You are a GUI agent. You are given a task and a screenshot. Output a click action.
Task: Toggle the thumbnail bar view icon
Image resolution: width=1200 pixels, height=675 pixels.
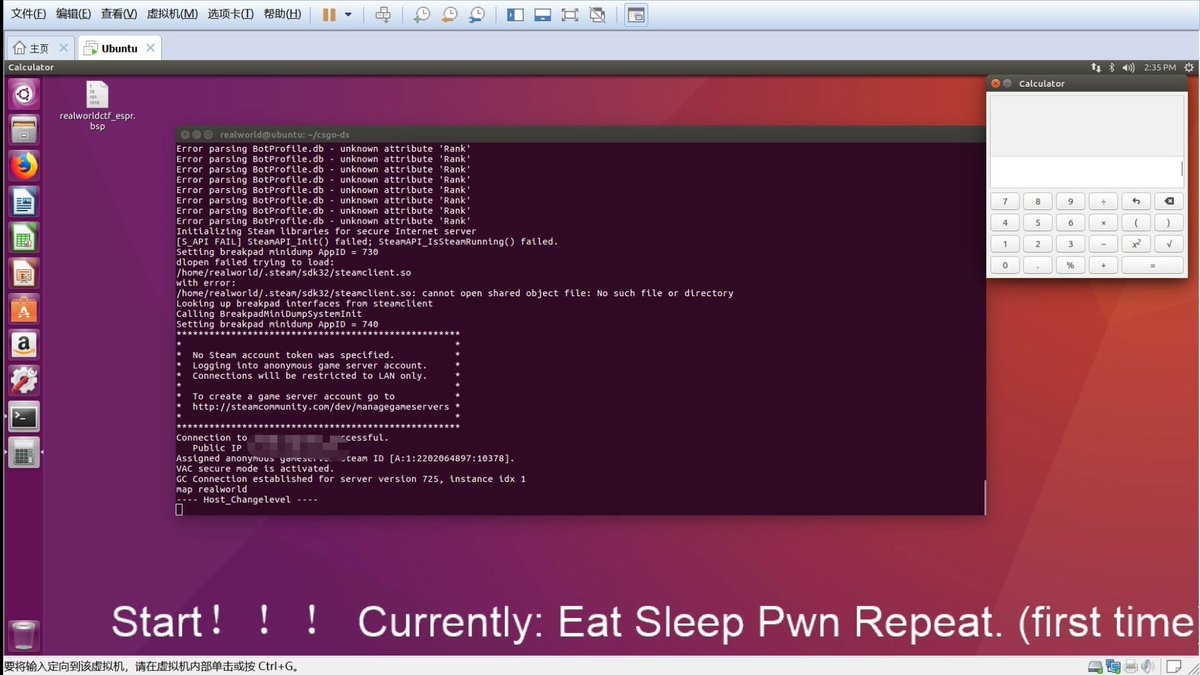(x=543, y=15)
